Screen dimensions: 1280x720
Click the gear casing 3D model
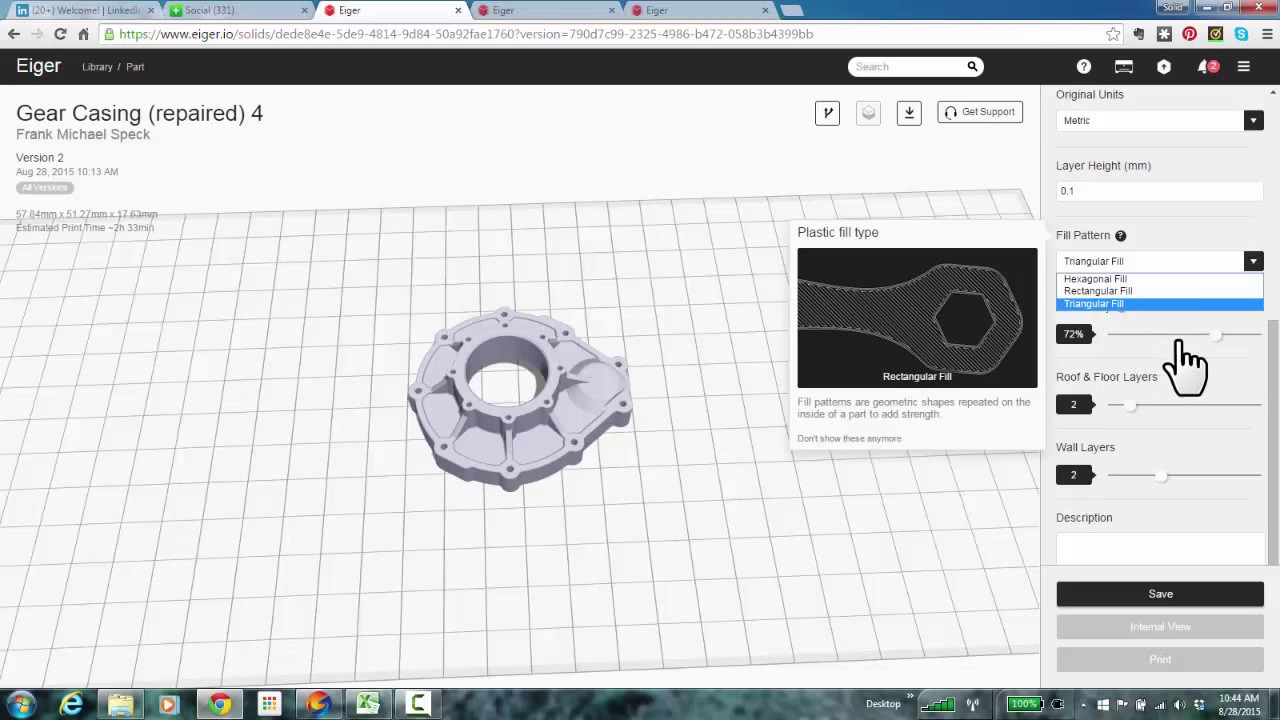(x=519, y=398)
